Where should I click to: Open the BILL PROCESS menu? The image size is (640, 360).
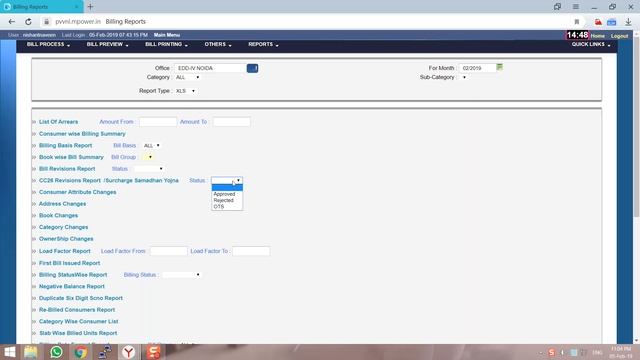[48, 44]
